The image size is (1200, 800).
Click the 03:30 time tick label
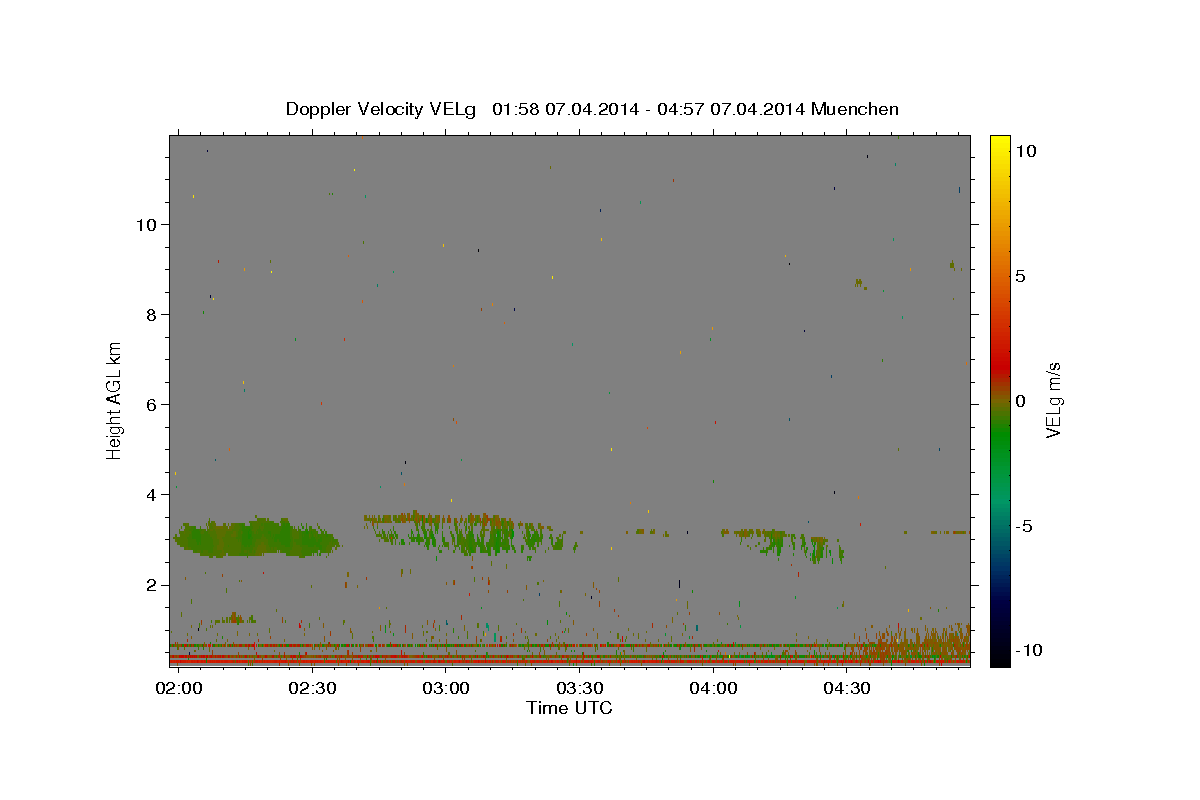(x=579, y=689)
